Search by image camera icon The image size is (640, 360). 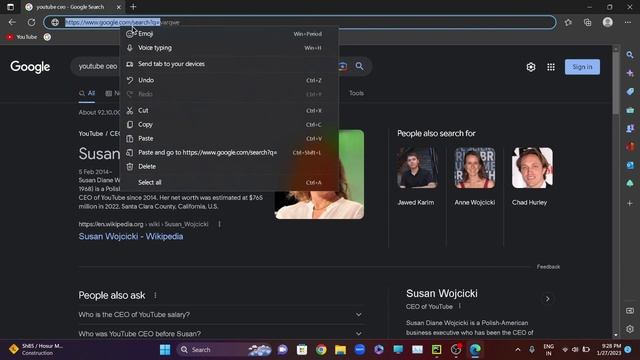pyautogui.click(x=342, y=66)
